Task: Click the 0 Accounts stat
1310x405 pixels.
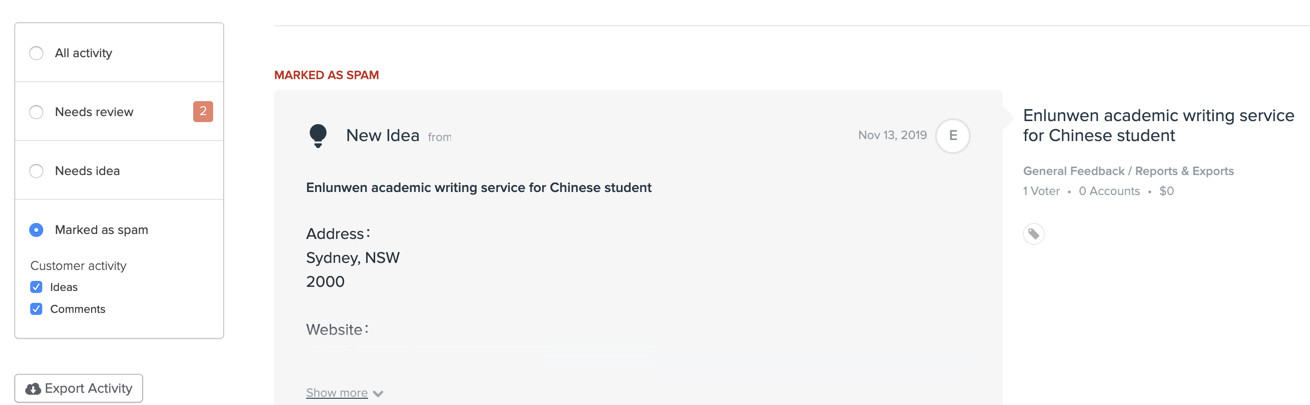Action: 1109,191
